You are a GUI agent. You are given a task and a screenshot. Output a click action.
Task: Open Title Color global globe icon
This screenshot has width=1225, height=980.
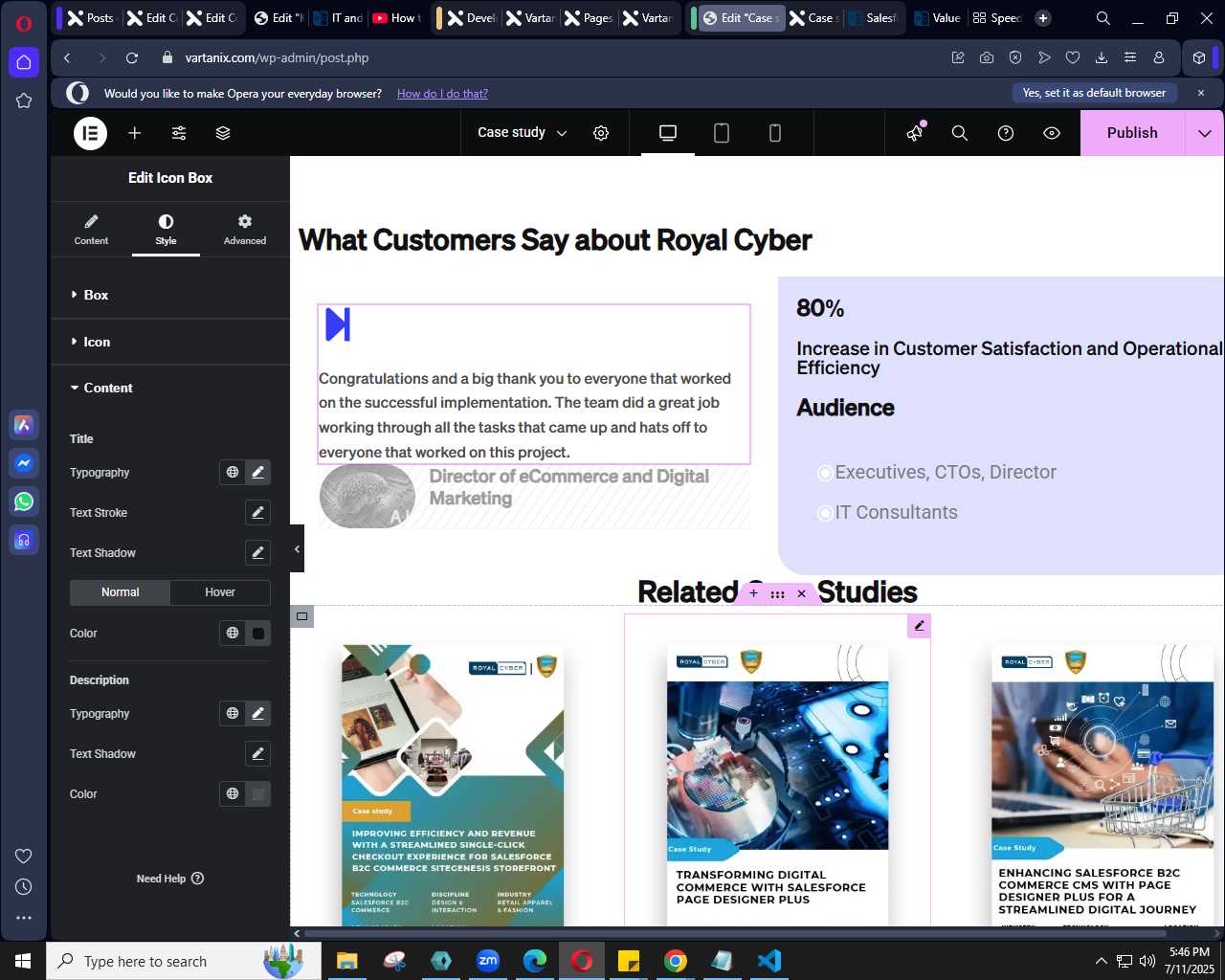(x=233, y=634)
